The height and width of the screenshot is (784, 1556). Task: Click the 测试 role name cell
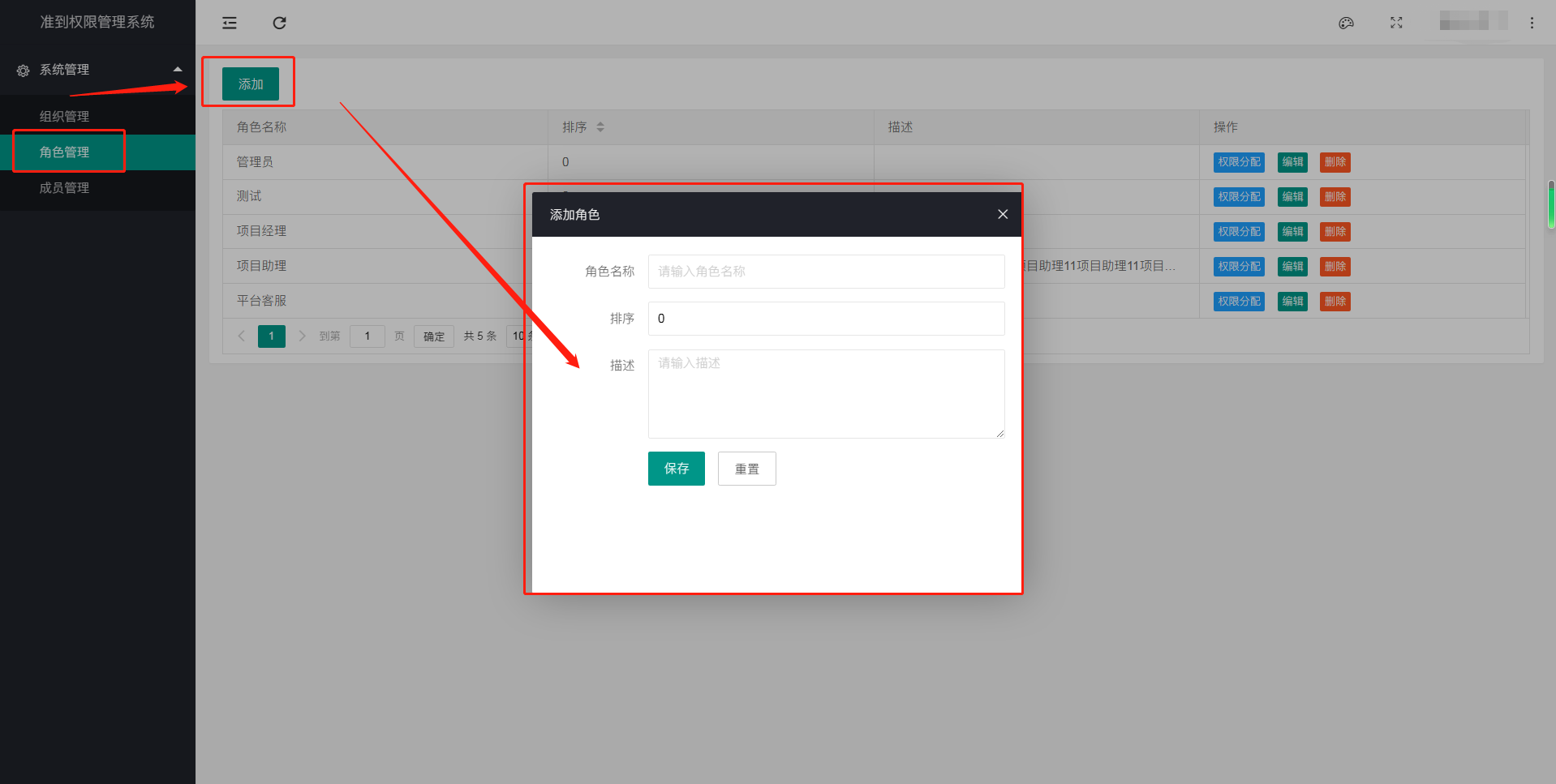point(385,197)
